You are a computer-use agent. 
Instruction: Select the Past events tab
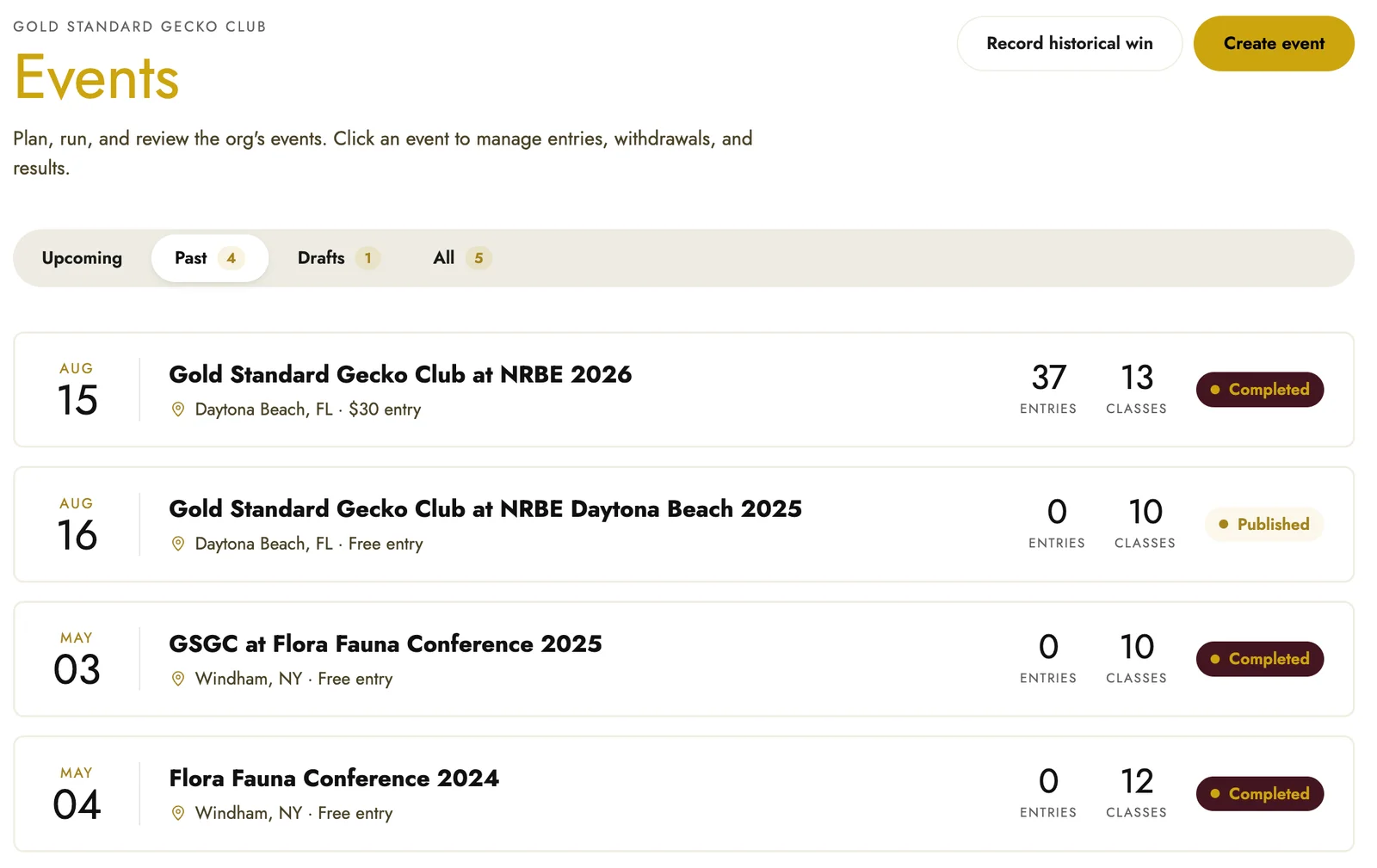[209, 258]
